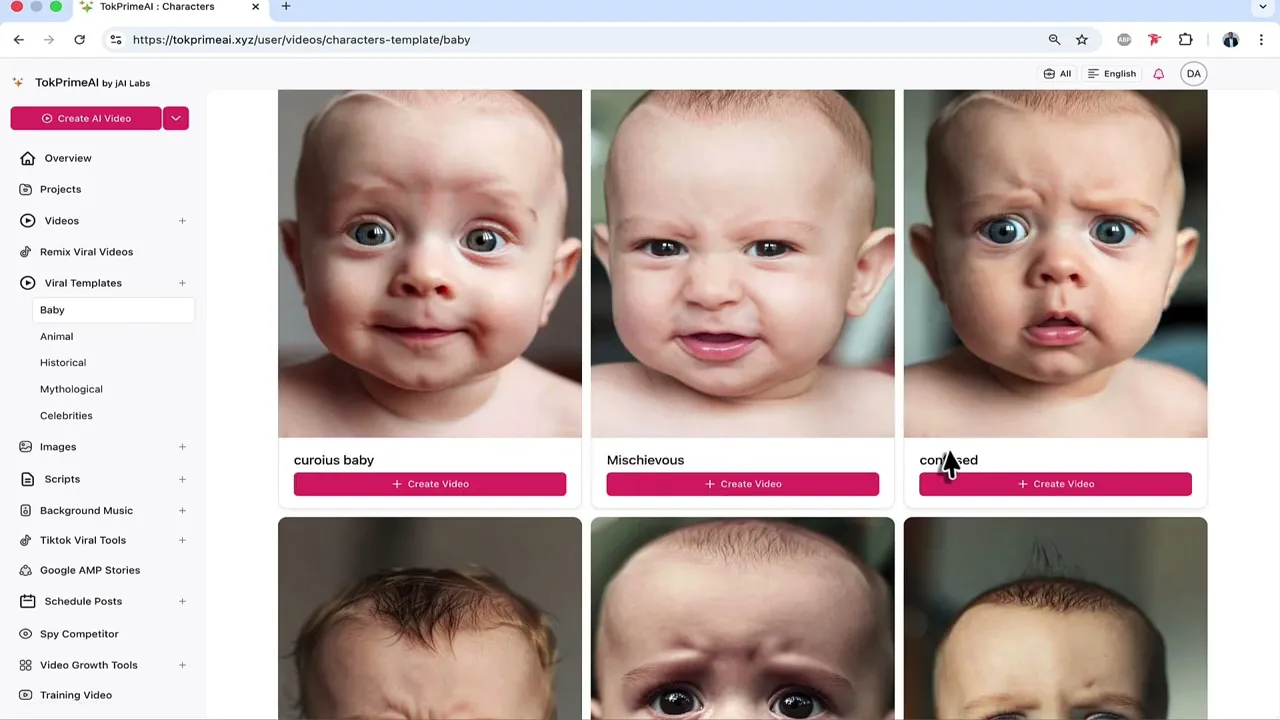Open the browser extensions puzzle icon

coord(1185,39)
